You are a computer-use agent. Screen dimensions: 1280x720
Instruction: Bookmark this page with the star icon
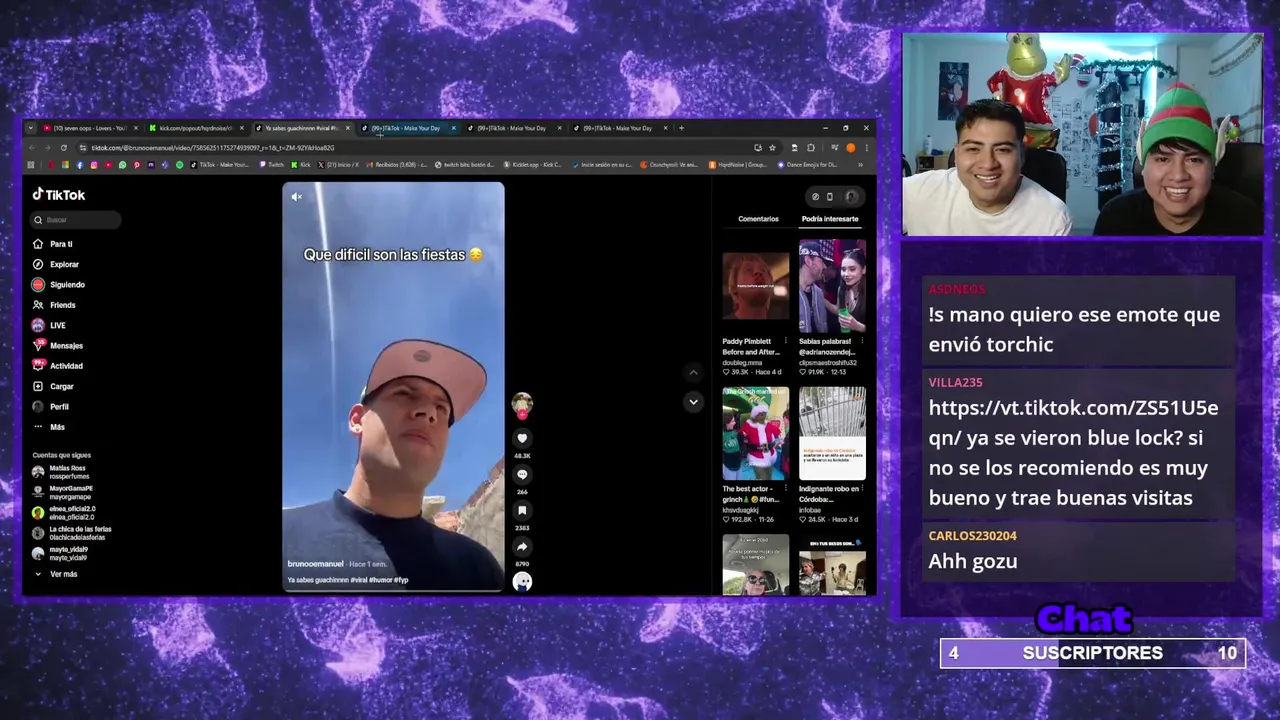(x=772, y=148)
